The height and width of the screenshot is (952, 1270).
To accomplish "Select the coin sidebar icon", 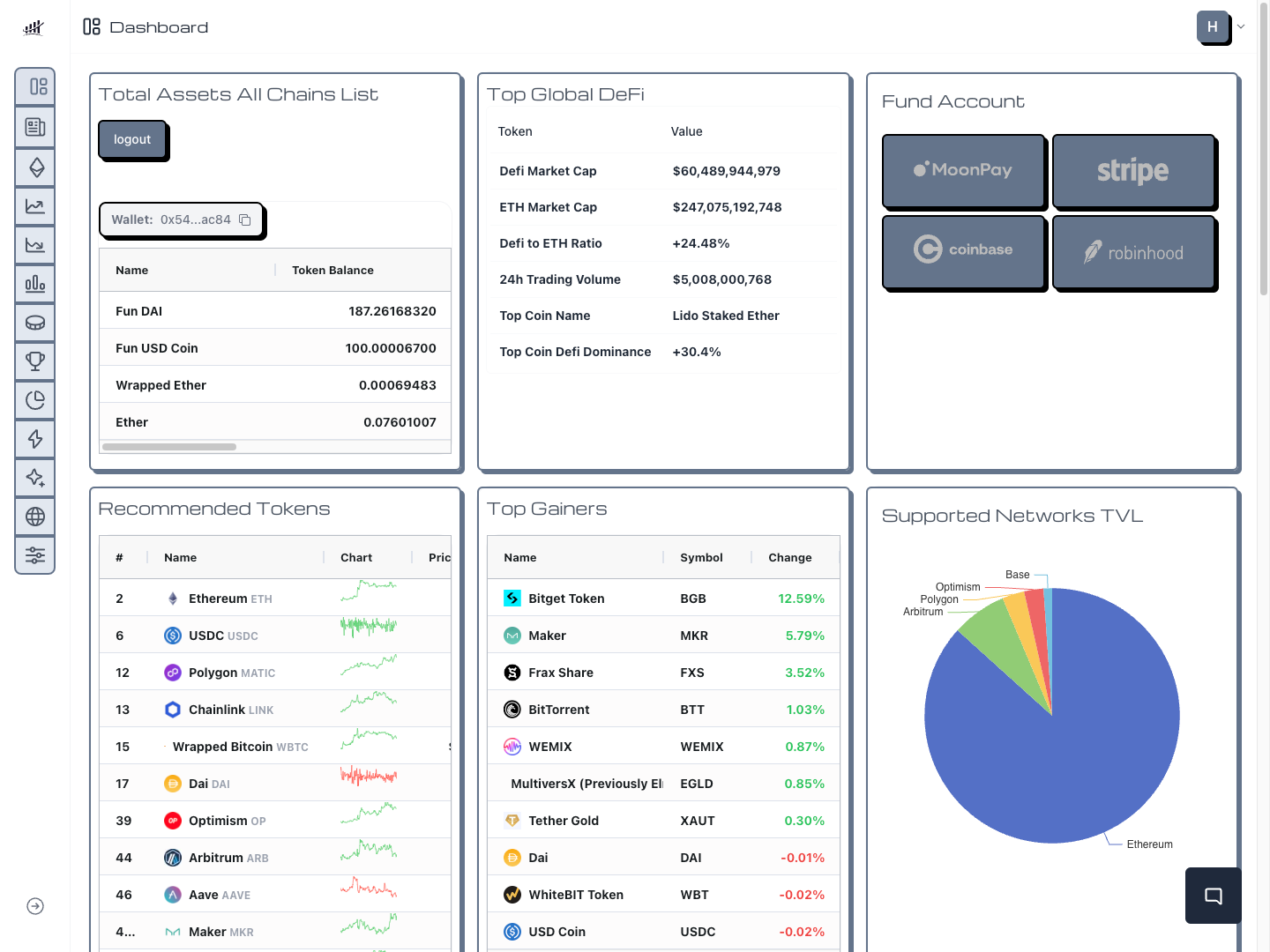I will pos(35,322).
